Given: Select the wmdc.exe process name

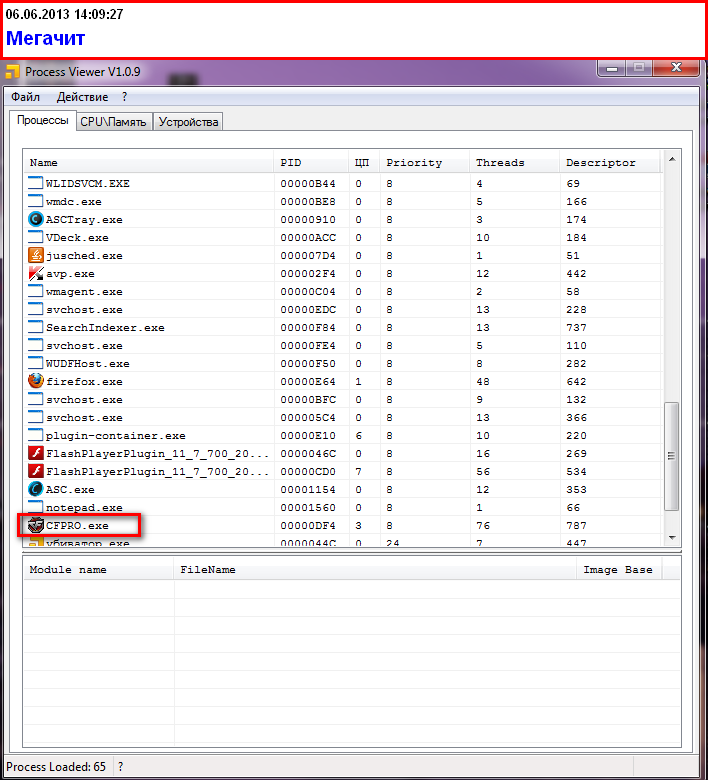Looking at the screenshot, I should [x=74, y=201].
